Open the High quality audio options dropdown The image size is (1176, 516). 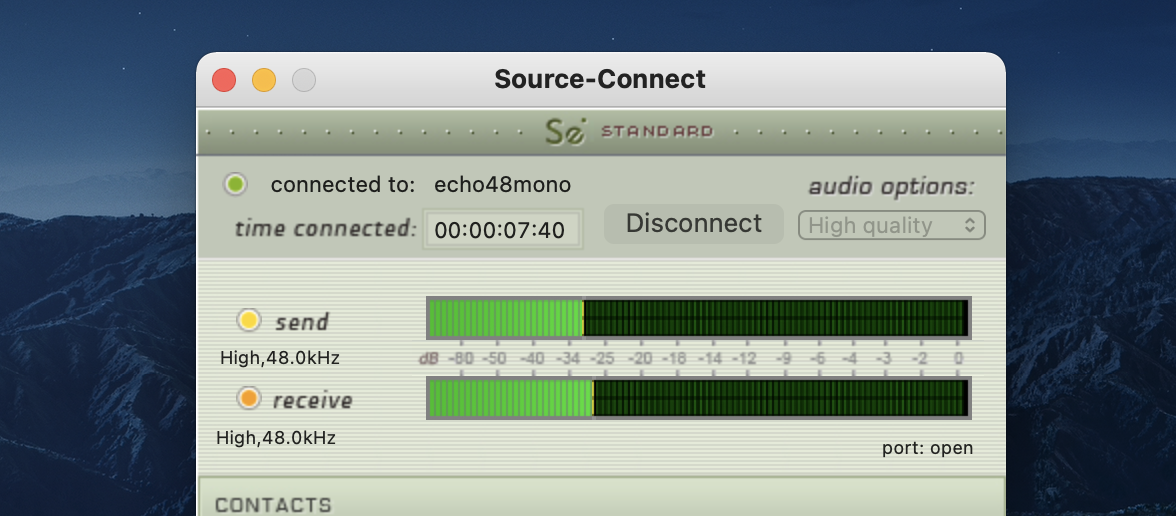coord(891,226)
